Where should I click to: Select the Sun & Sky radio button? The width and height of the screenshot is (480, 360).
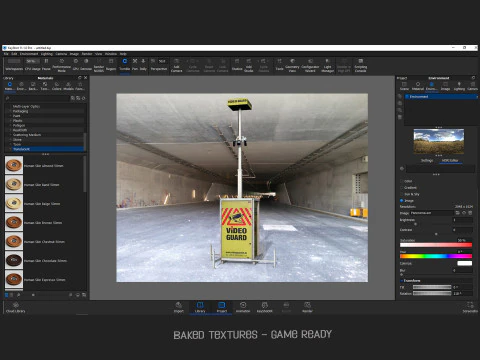402,194
